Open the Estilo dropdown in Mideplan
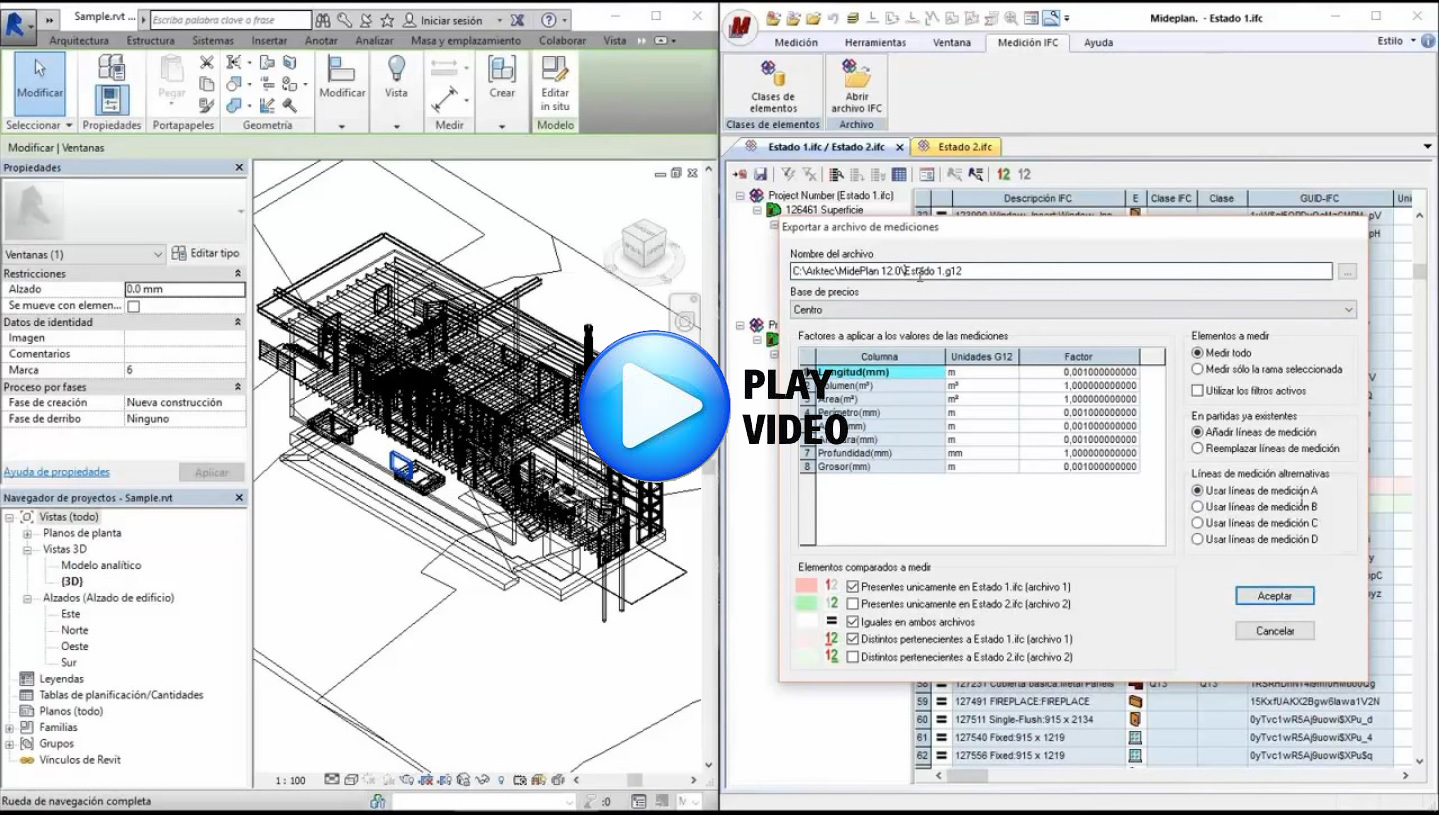1439x815 pixels. (1396, 41)
